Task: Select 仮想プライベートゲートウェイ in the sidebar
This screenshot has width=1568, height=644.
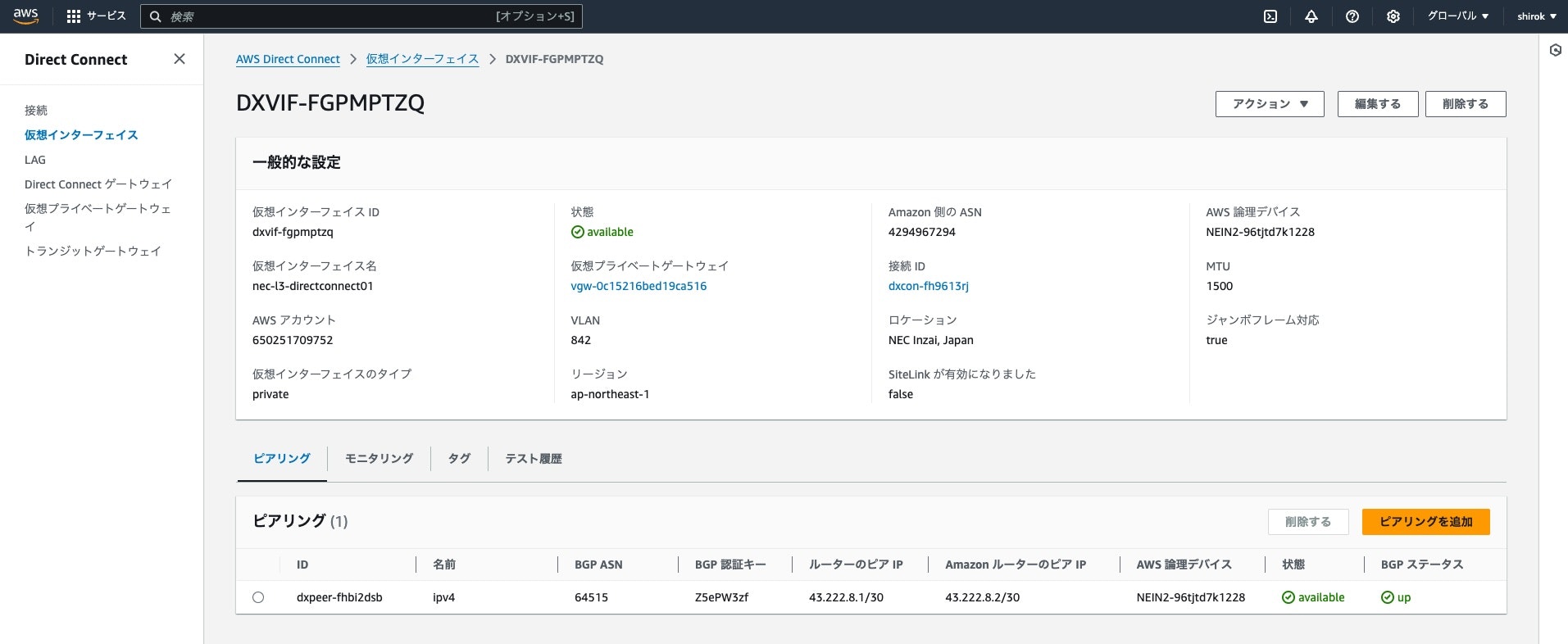Action: coord(98,217)
